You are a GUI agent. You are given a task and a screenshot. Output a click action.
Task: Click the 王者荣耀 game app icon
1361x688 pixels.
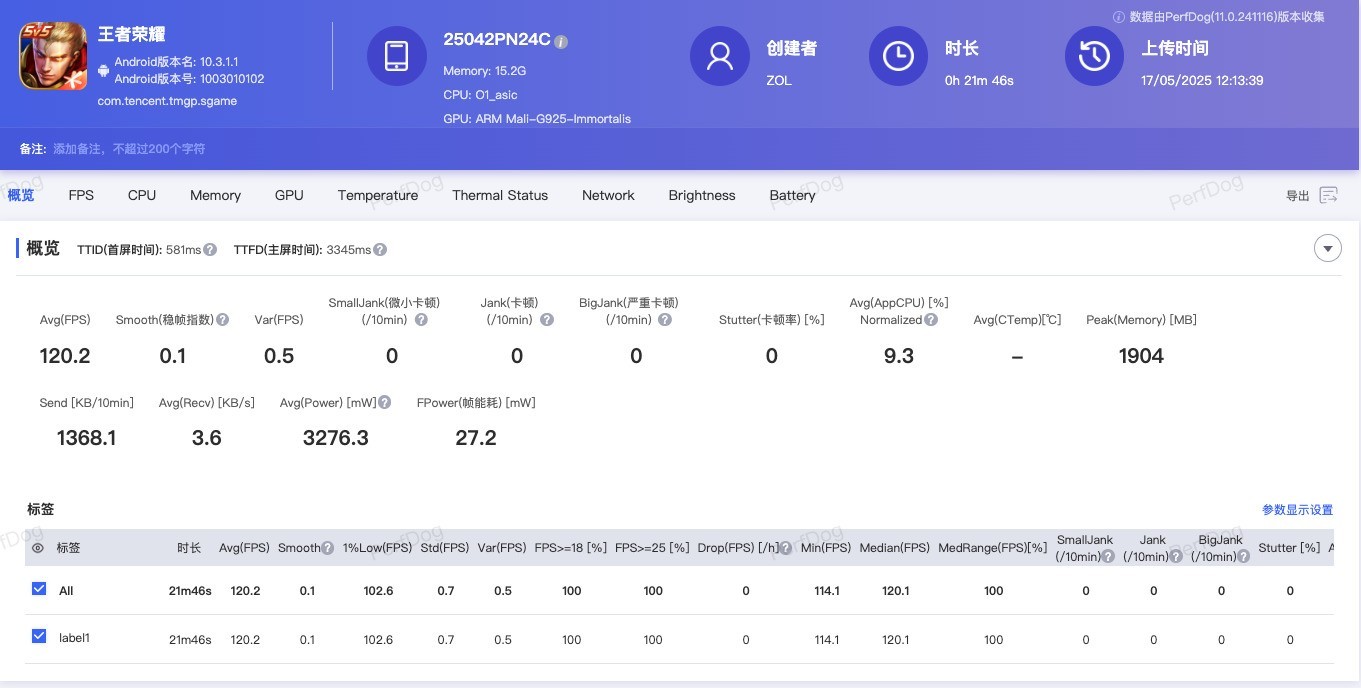[54, 56]
